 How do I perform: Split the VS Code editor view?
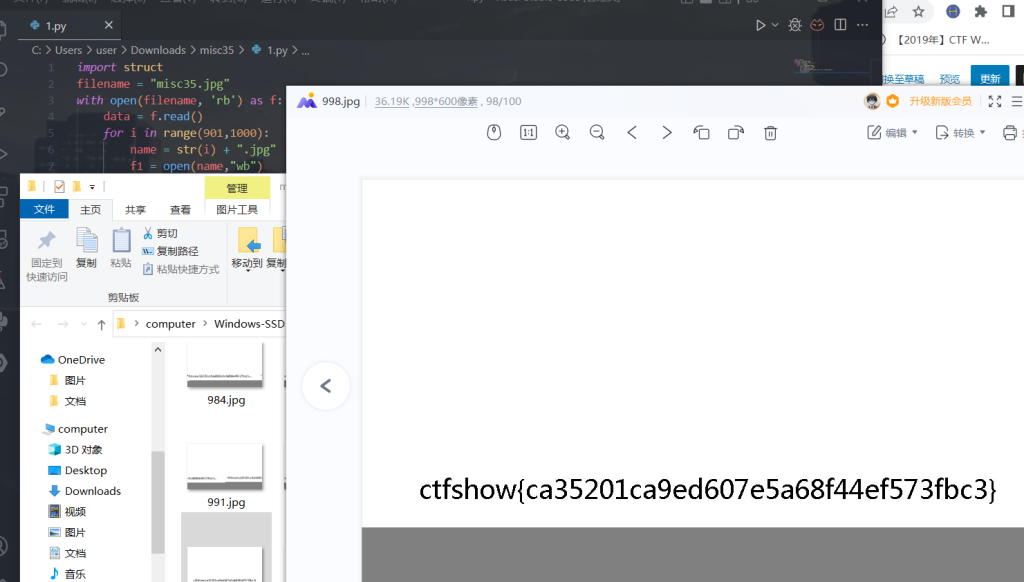(840, 25)
